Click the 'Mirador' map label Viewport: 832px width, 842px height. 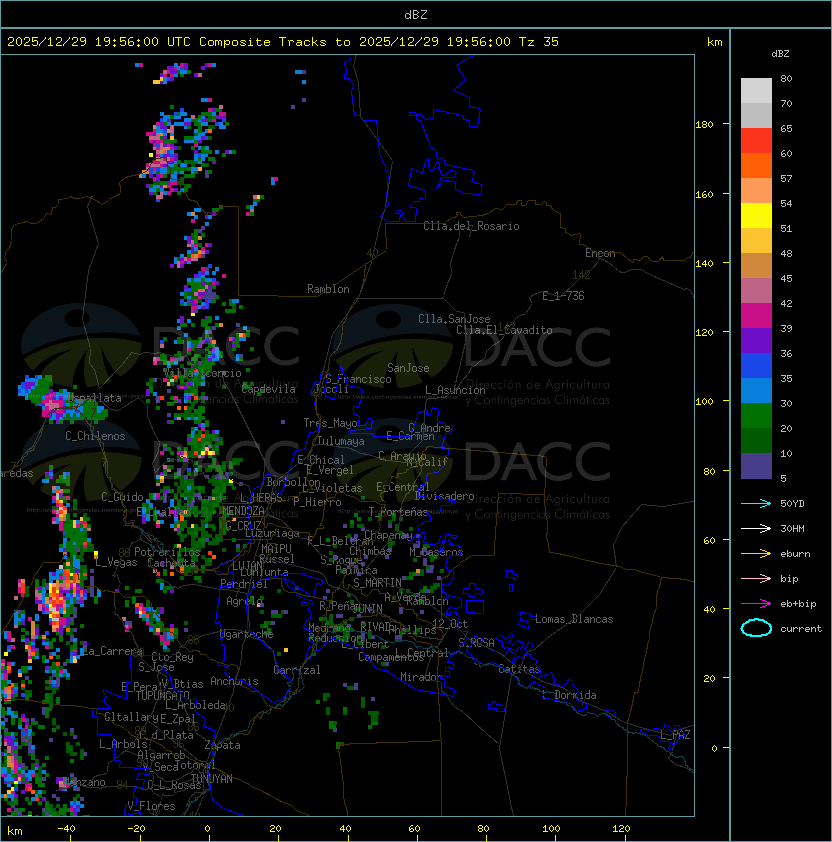coord(422,677)
